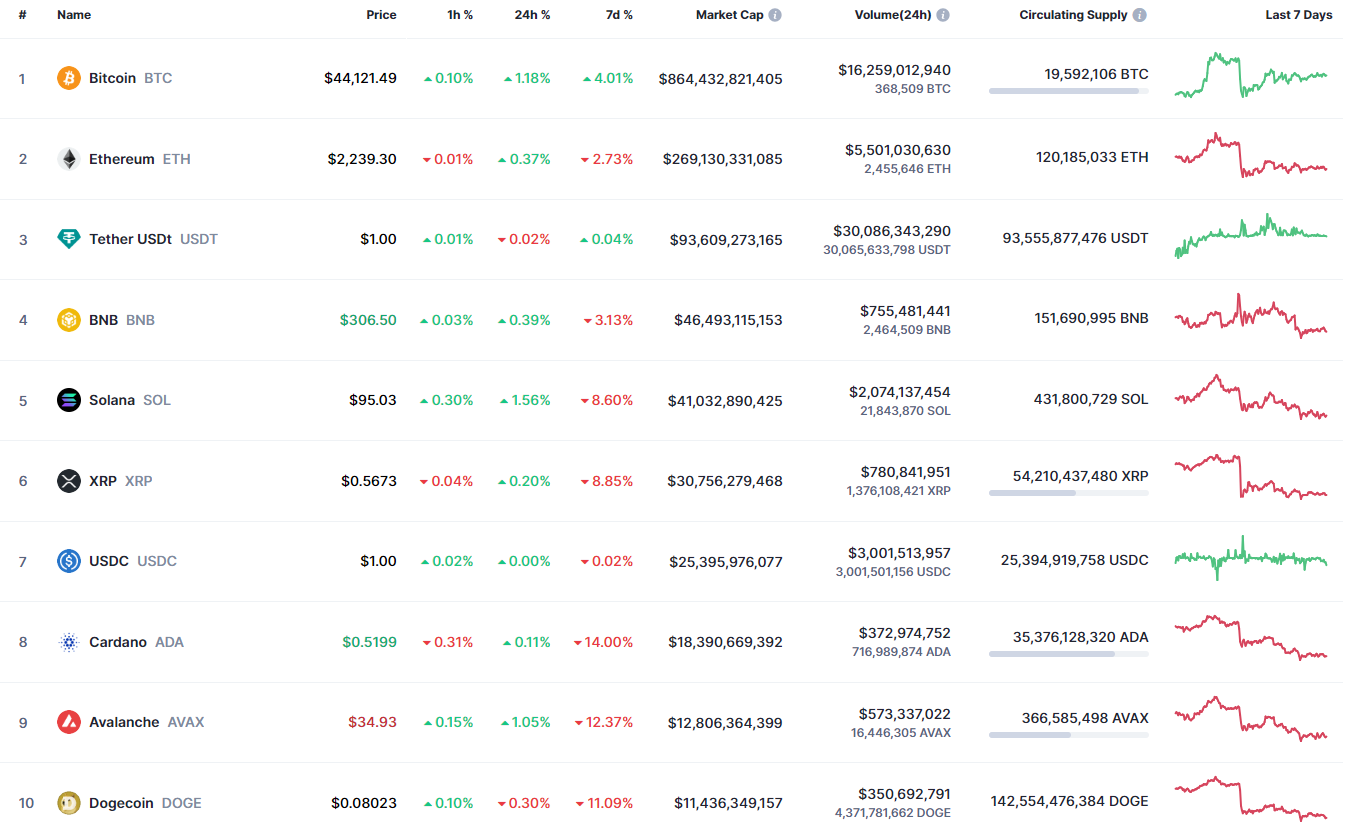Open Bitcoin's last 7 days sparkline chart

(1251, 76)
